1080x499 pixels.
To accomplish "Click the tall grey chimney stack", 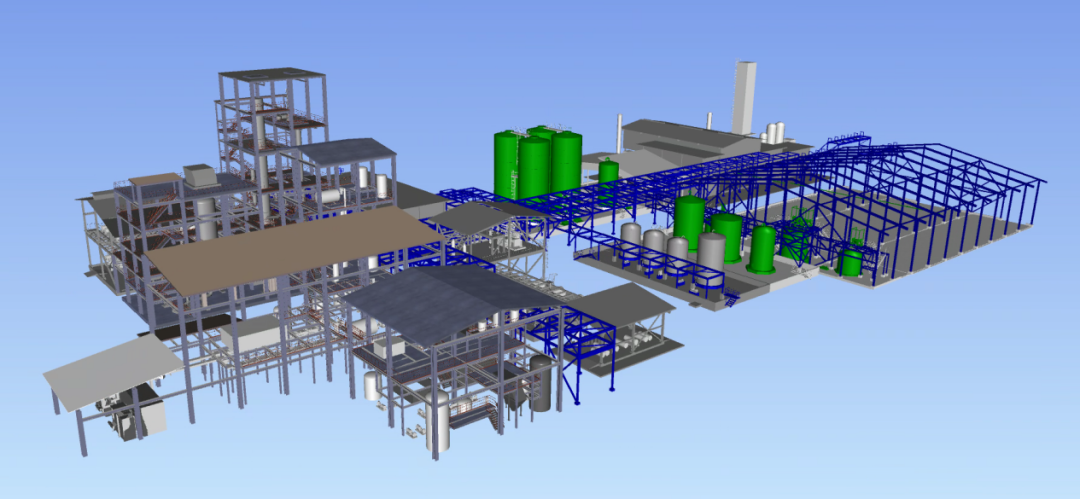I will pos(744,96).
